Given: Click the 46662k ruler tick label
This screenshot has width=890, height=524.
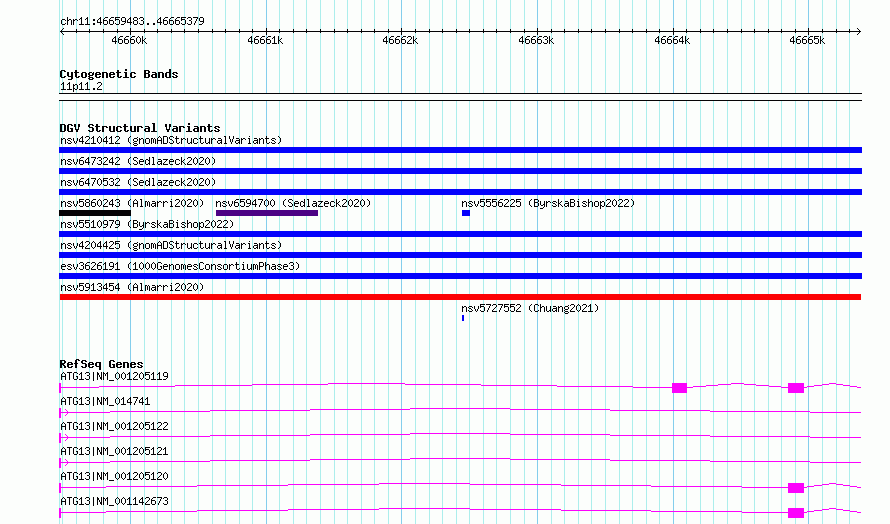Looking at the screenshot, I should click(x=400, y=40).
